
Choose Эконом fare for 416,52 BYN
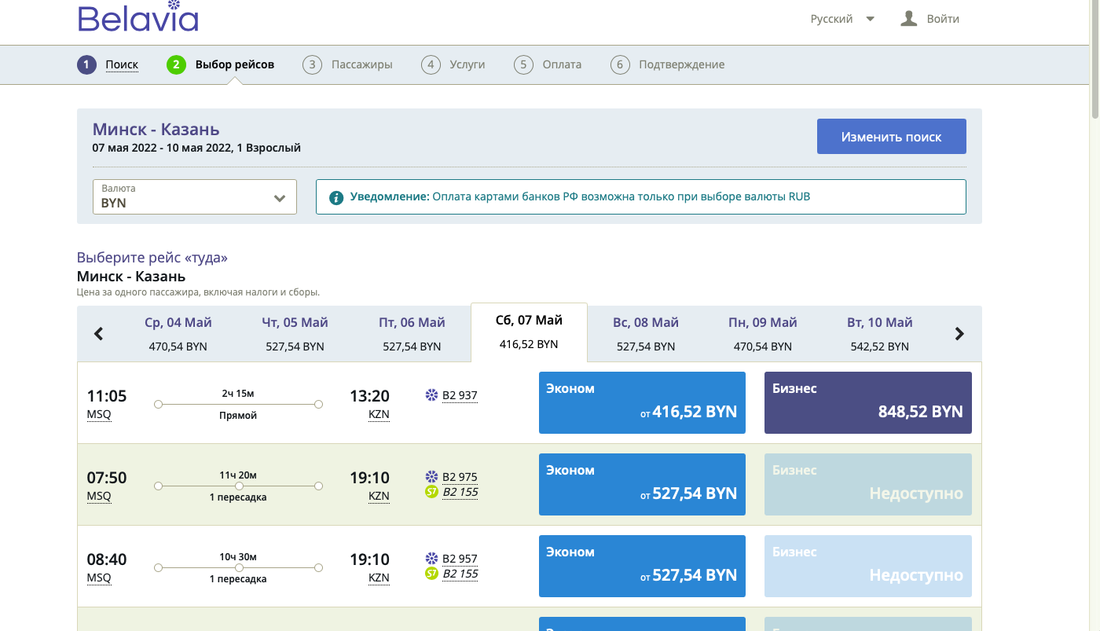click(x=642, y=403)
